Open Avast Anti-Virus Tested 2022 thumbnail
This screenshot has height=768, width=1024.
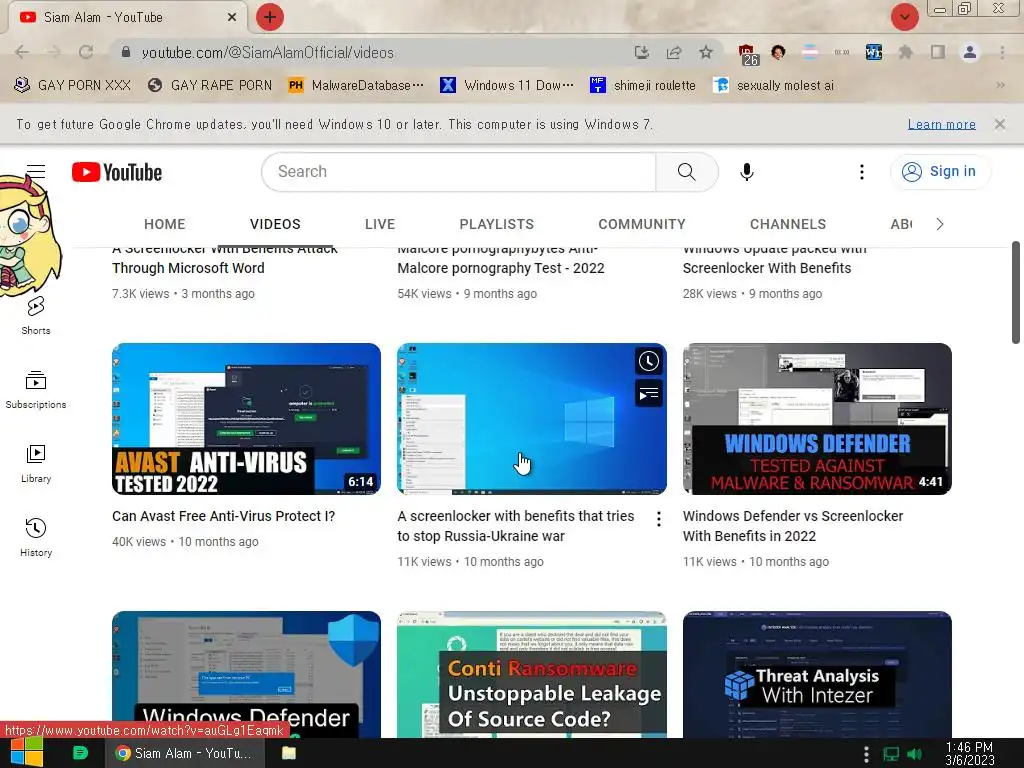click(246, 419)
